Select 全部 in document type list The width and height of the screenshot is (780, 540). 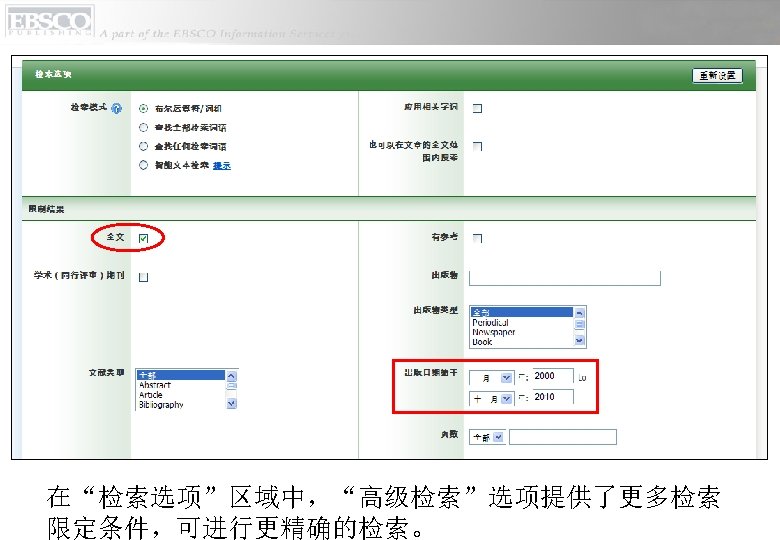(181, 375)
